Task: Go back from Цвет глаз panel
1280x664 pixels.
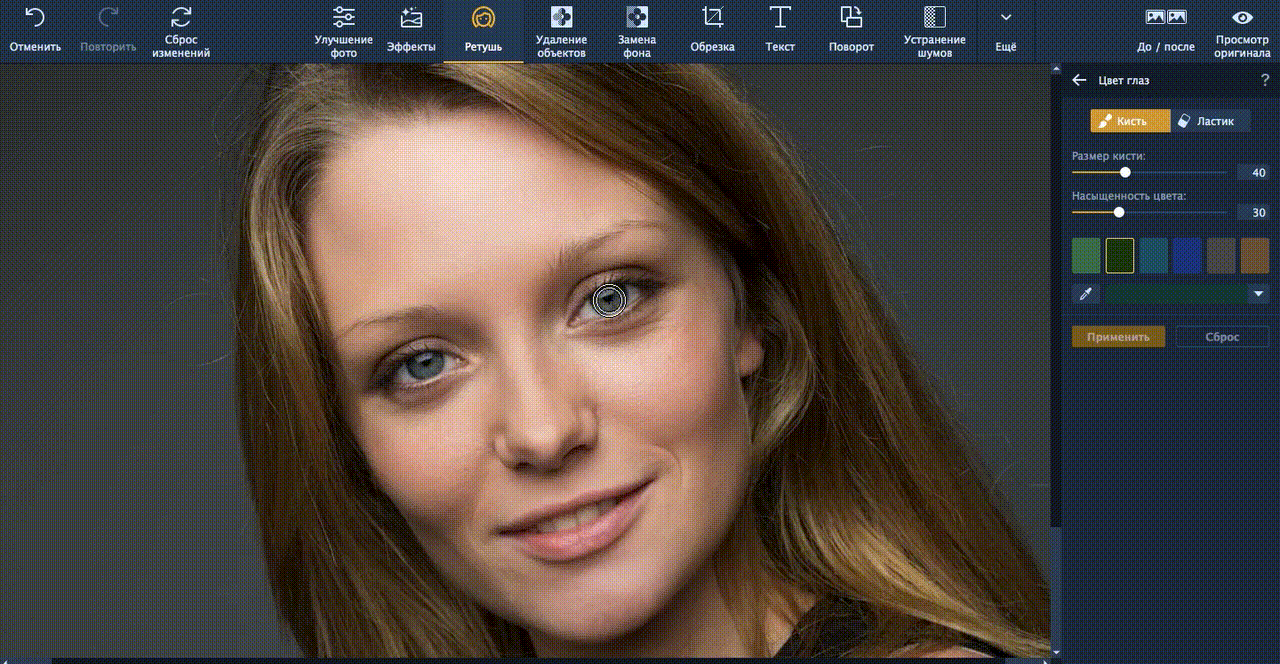Action: 1079,80
